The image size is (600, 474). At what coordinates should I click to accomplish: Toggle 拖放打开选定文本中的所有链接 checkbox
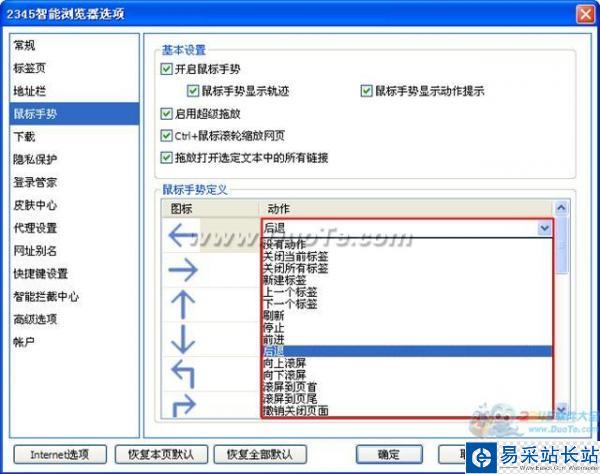[x=166, y=158]
